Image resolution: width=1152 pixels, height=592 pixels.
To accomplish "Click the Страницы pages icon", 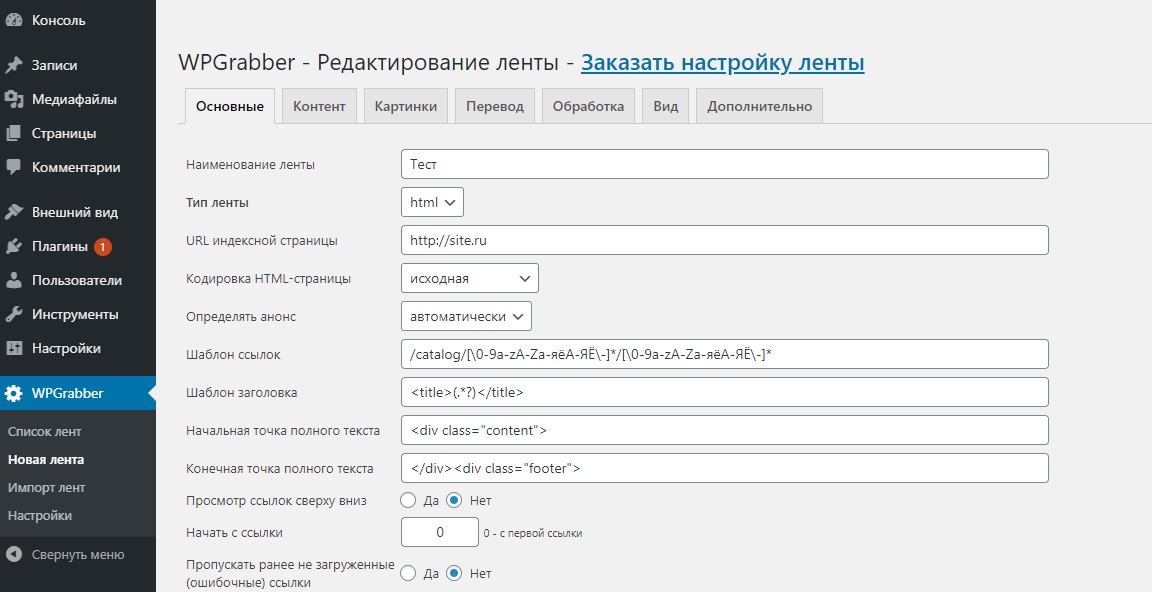I will click(x=13, y=133).
